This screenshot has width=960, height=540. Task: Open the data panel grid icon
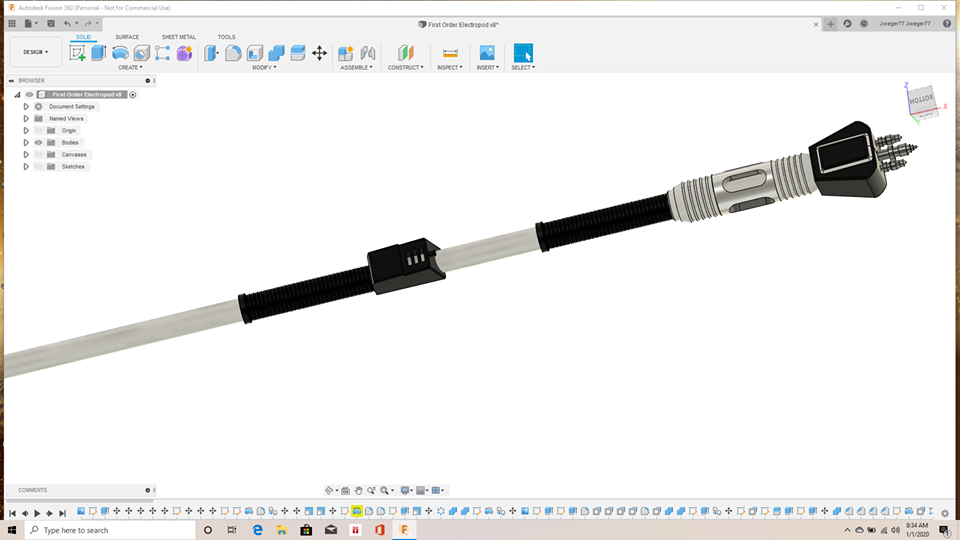point(12,24)
